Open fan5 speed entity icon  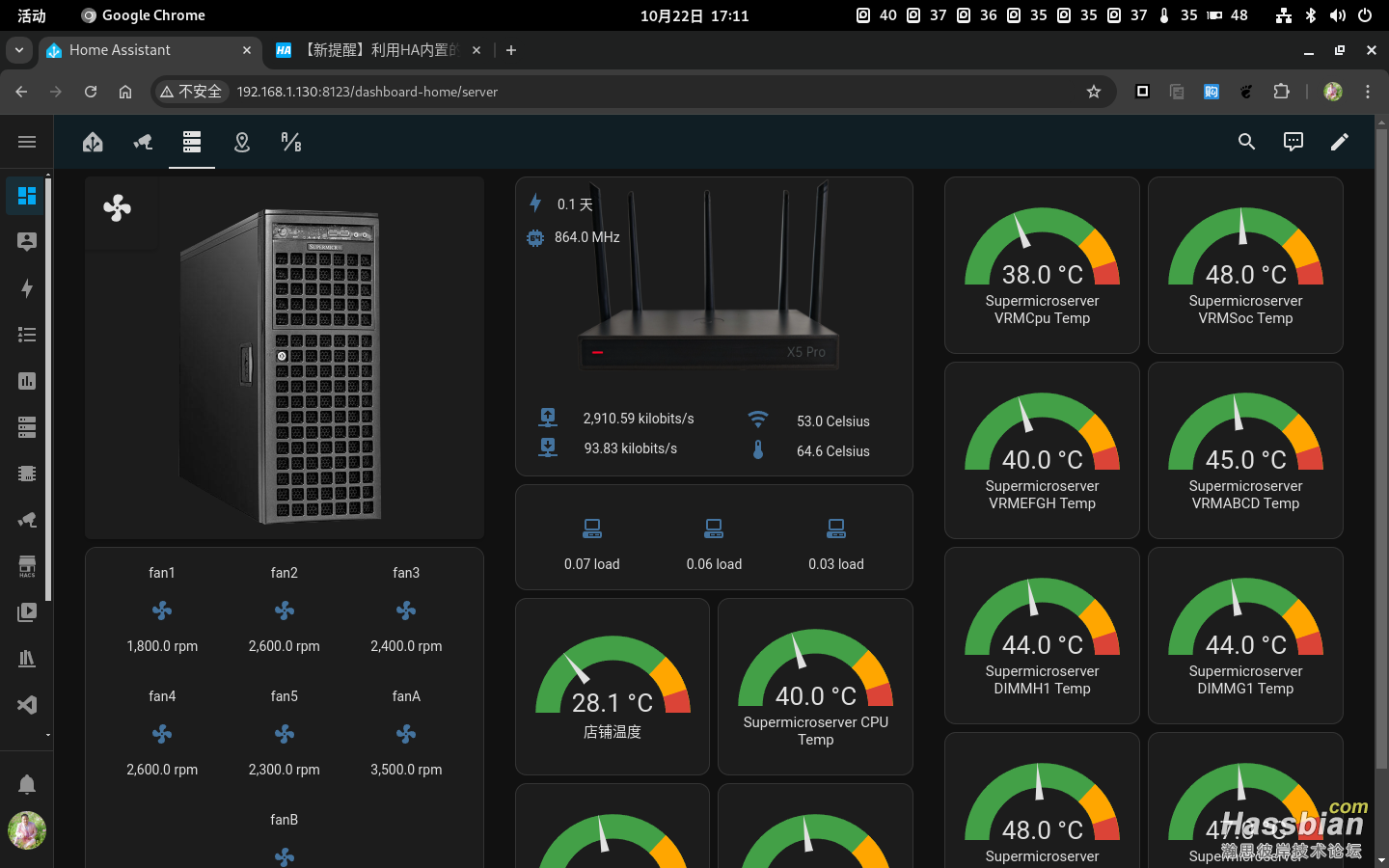tap(285, 734)
